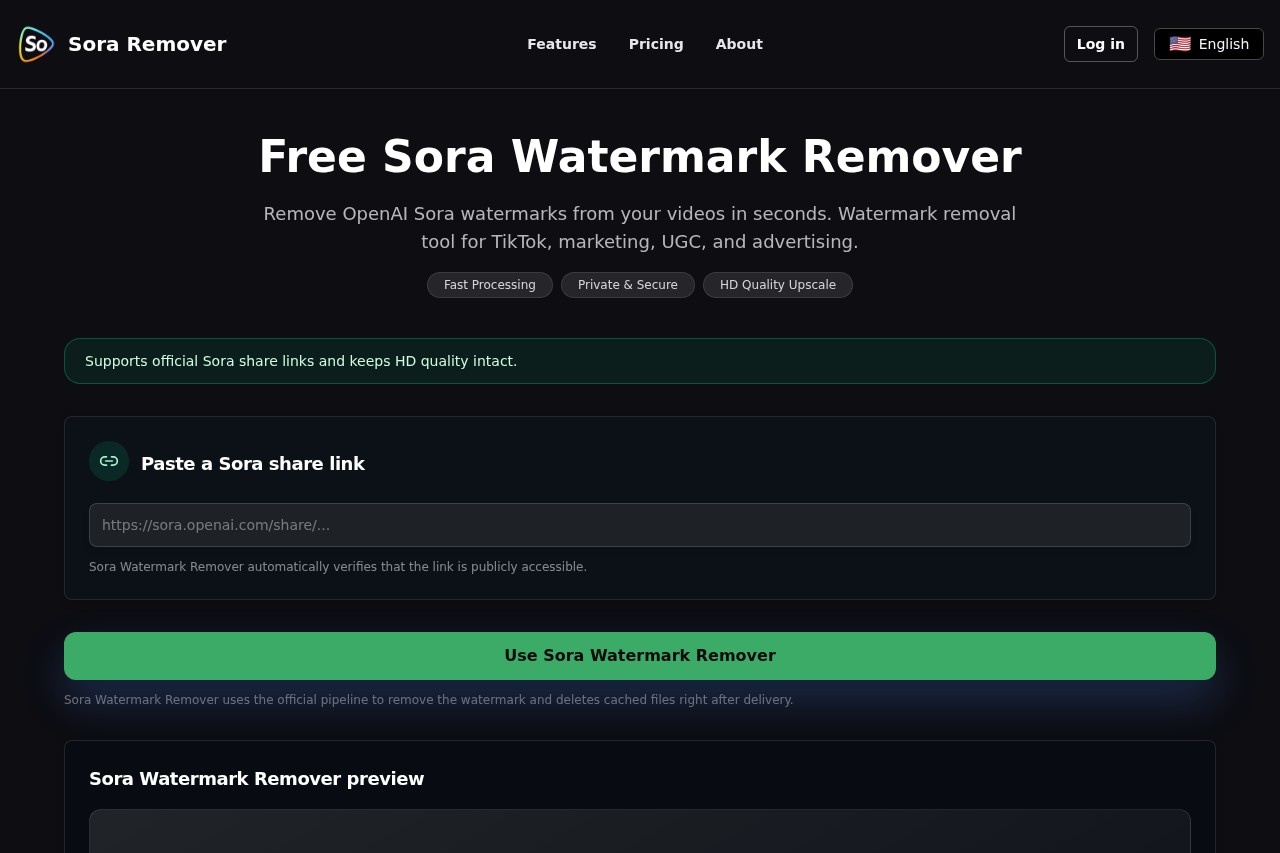Click the green info banner about share links
Image resolution: width=1280 pixels, height=853 pixels.
coord(640,361)
